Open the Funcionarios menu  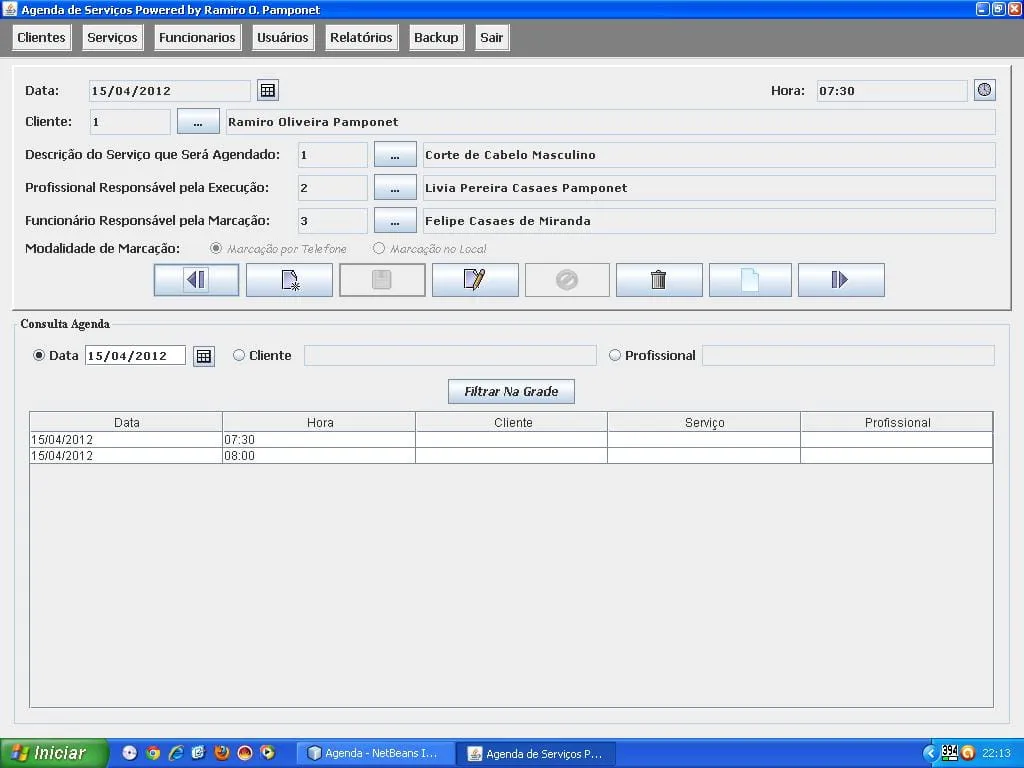[x=197, y=37]
